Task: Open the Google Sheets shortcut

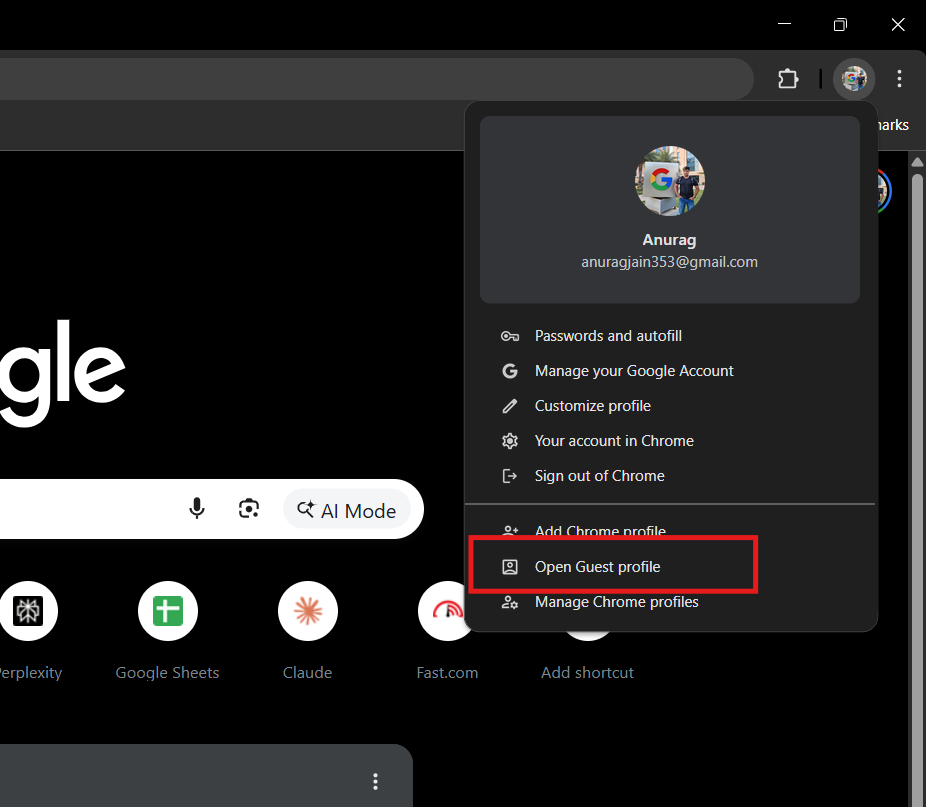Action: (167, 610)
